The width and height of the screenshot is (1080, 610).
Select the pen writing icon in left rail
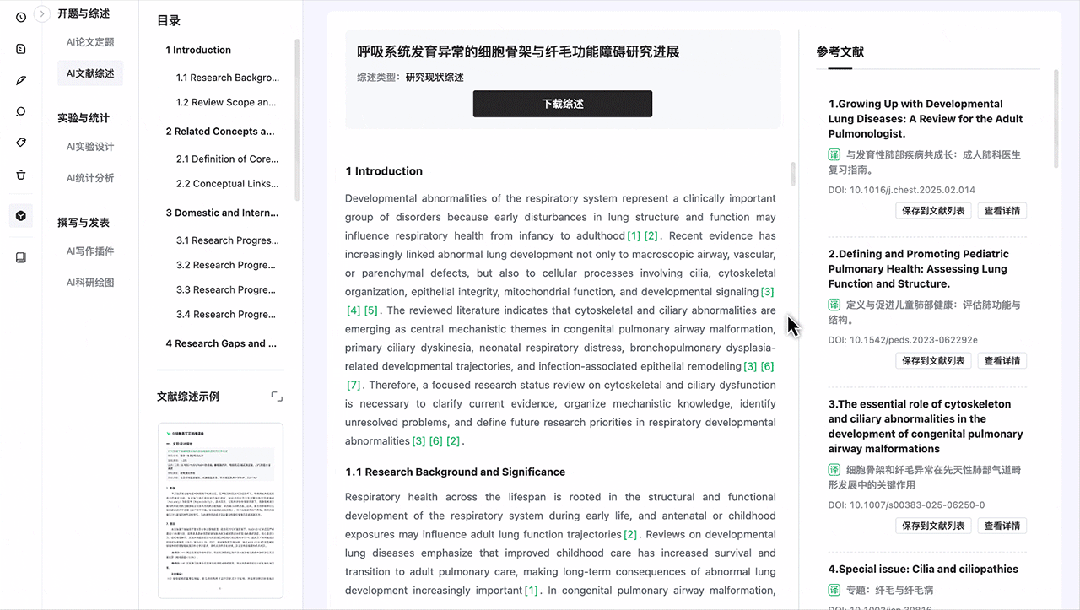tap(21, 81)
